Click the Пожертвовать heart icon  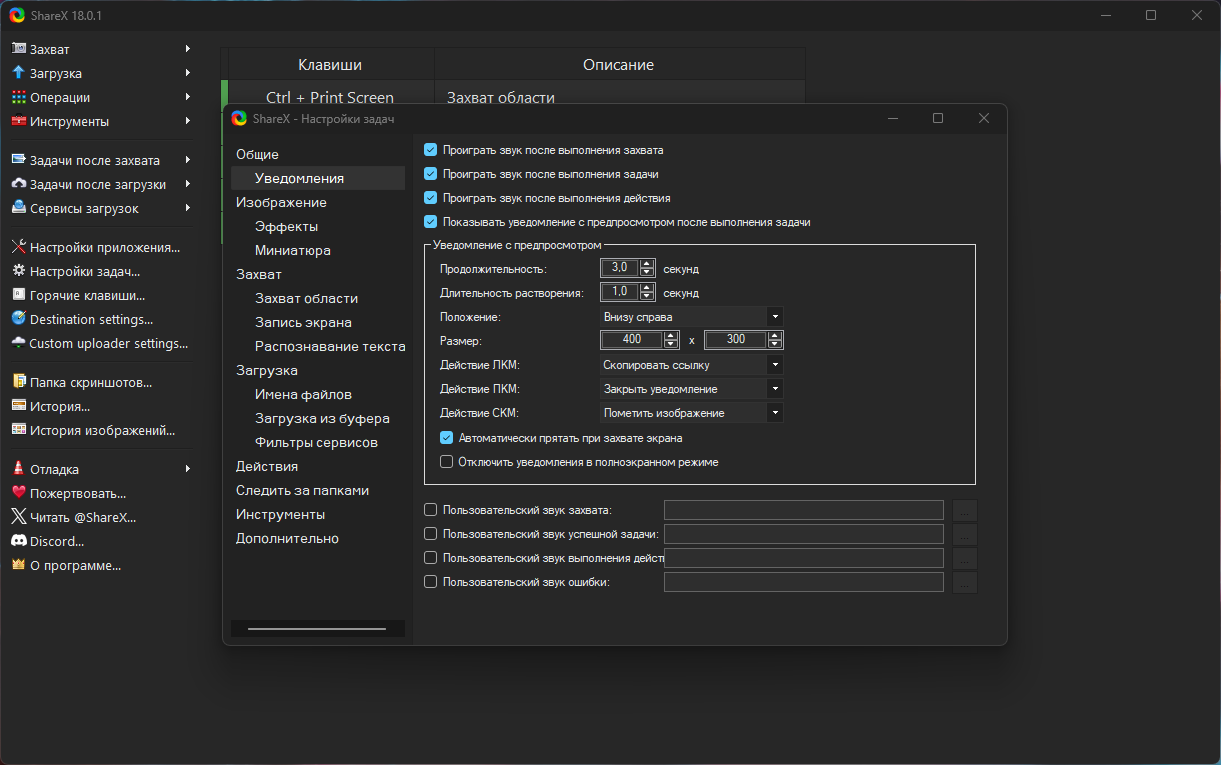(x=18, y=493)
